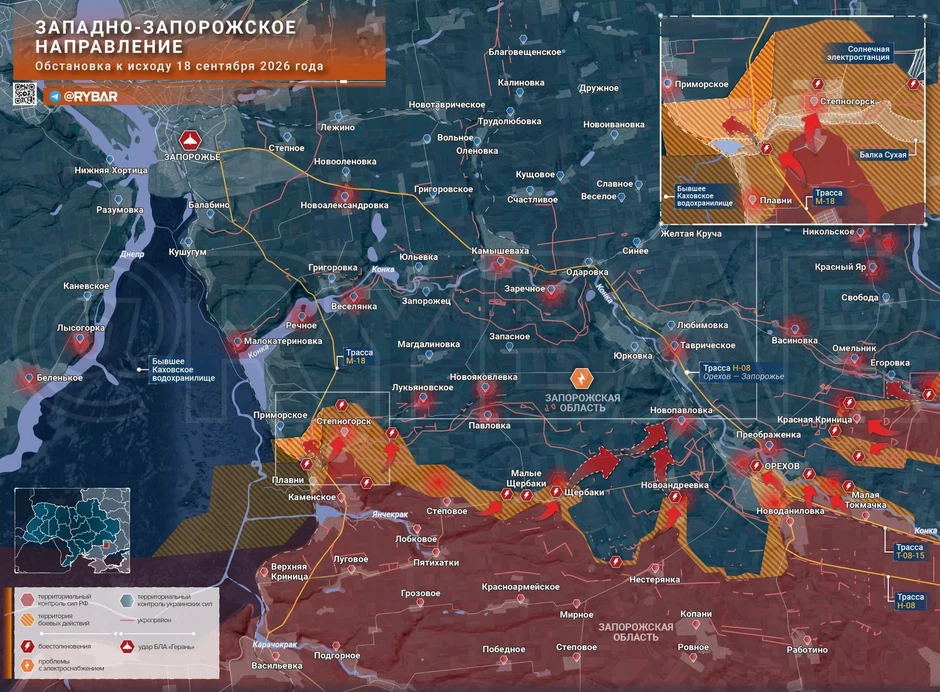This screenshot has height=692, width=940.
Task: Click the striped combat-zone hexagon in the legend
Action: pos(27,620)
